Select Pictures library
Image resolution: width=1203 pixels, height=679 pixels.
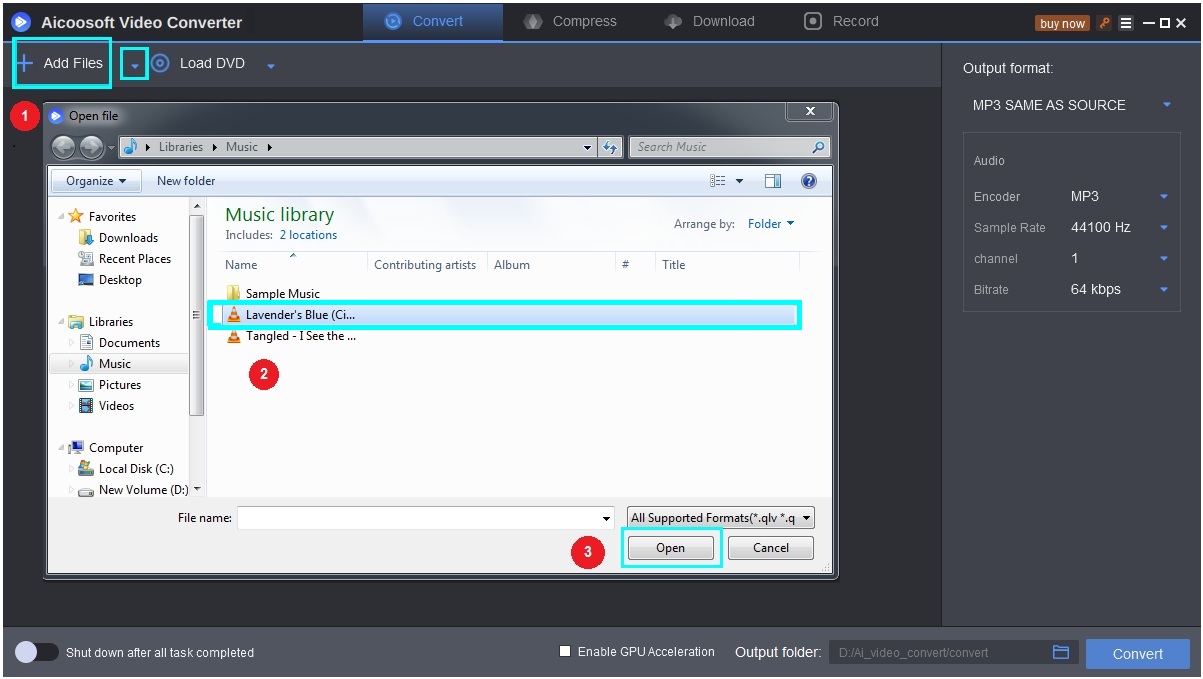pyautogui.click(x=120, y=385)
